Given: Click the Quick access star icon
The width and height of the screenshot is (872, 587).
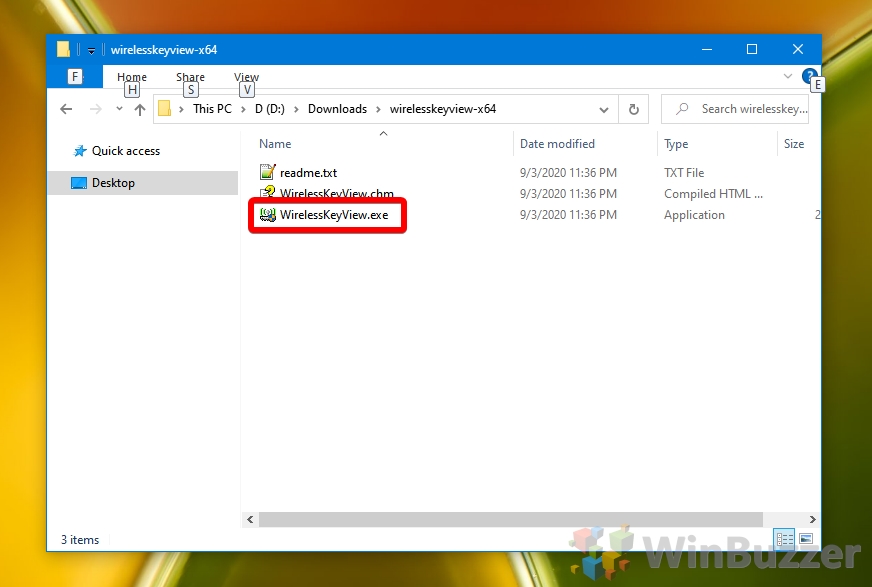Looking at the screenshot, I should [x=80, y=151].
